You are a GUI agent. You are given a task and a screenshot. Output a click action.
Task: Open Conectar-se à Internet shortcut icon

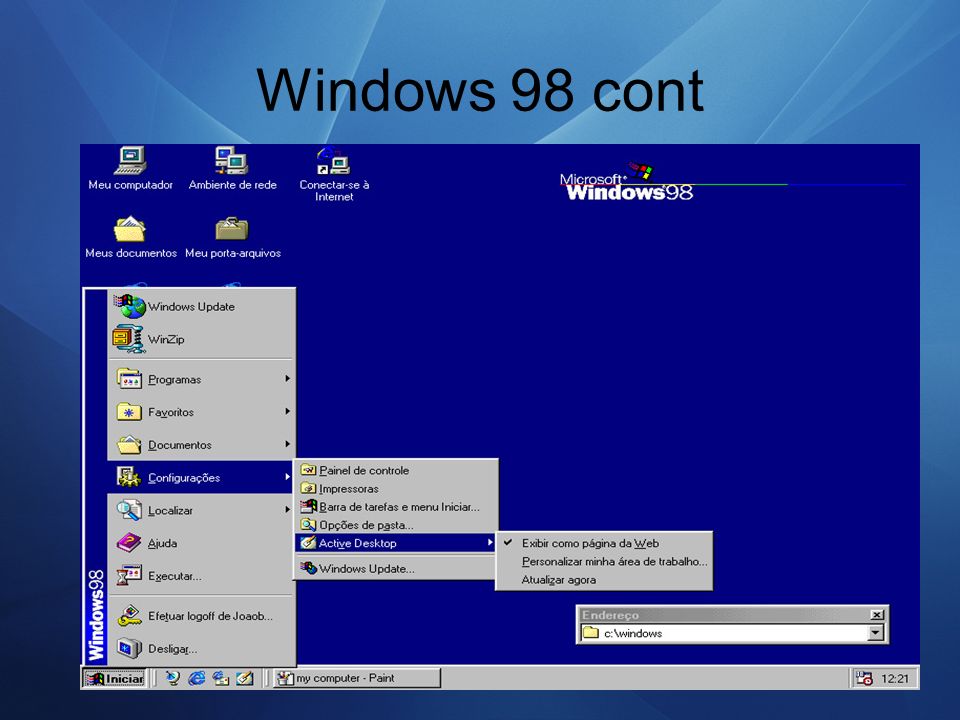[x=332, y=161]
